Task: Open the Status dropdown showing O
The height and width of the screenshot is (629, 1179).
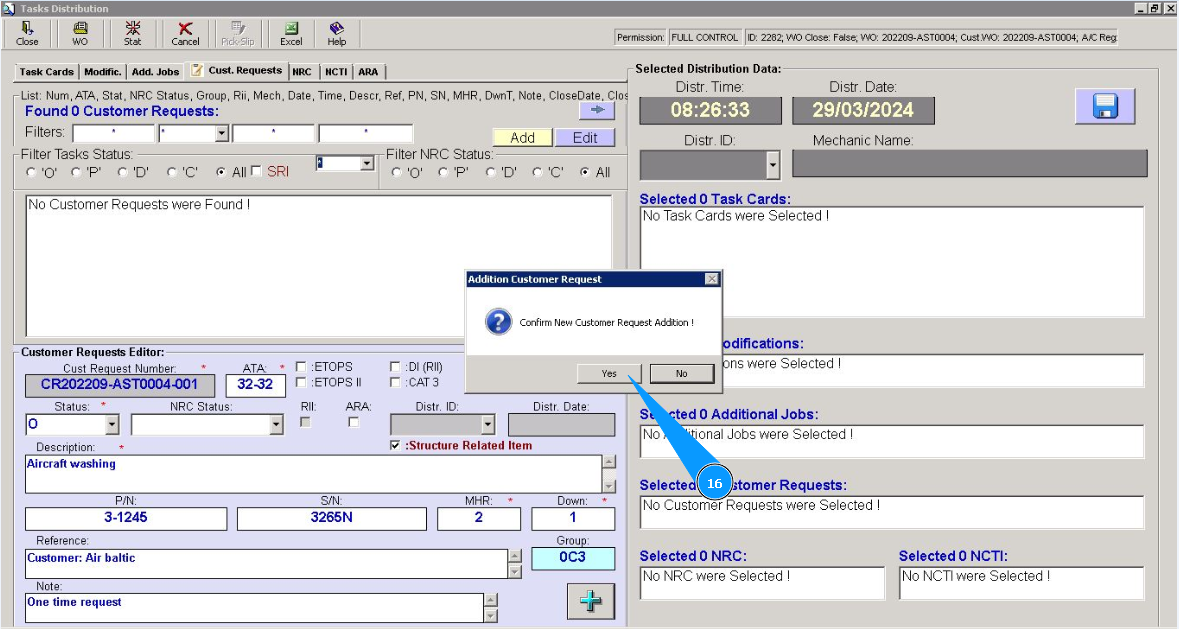Action: tap(112, 425)
